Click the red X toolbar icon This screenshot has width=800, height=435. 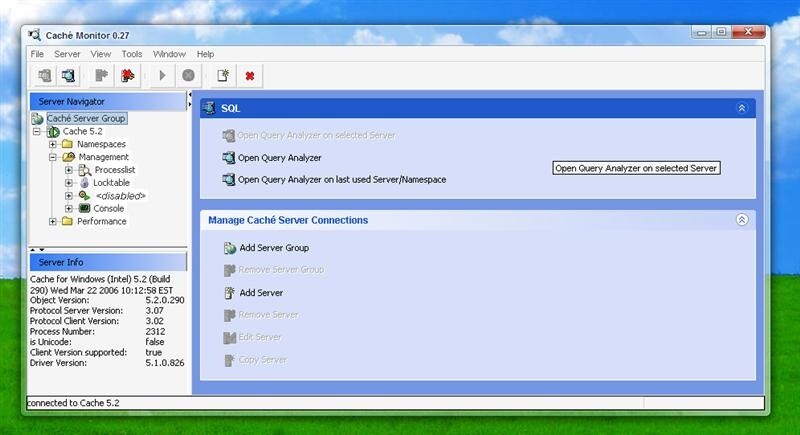[249, 75]
